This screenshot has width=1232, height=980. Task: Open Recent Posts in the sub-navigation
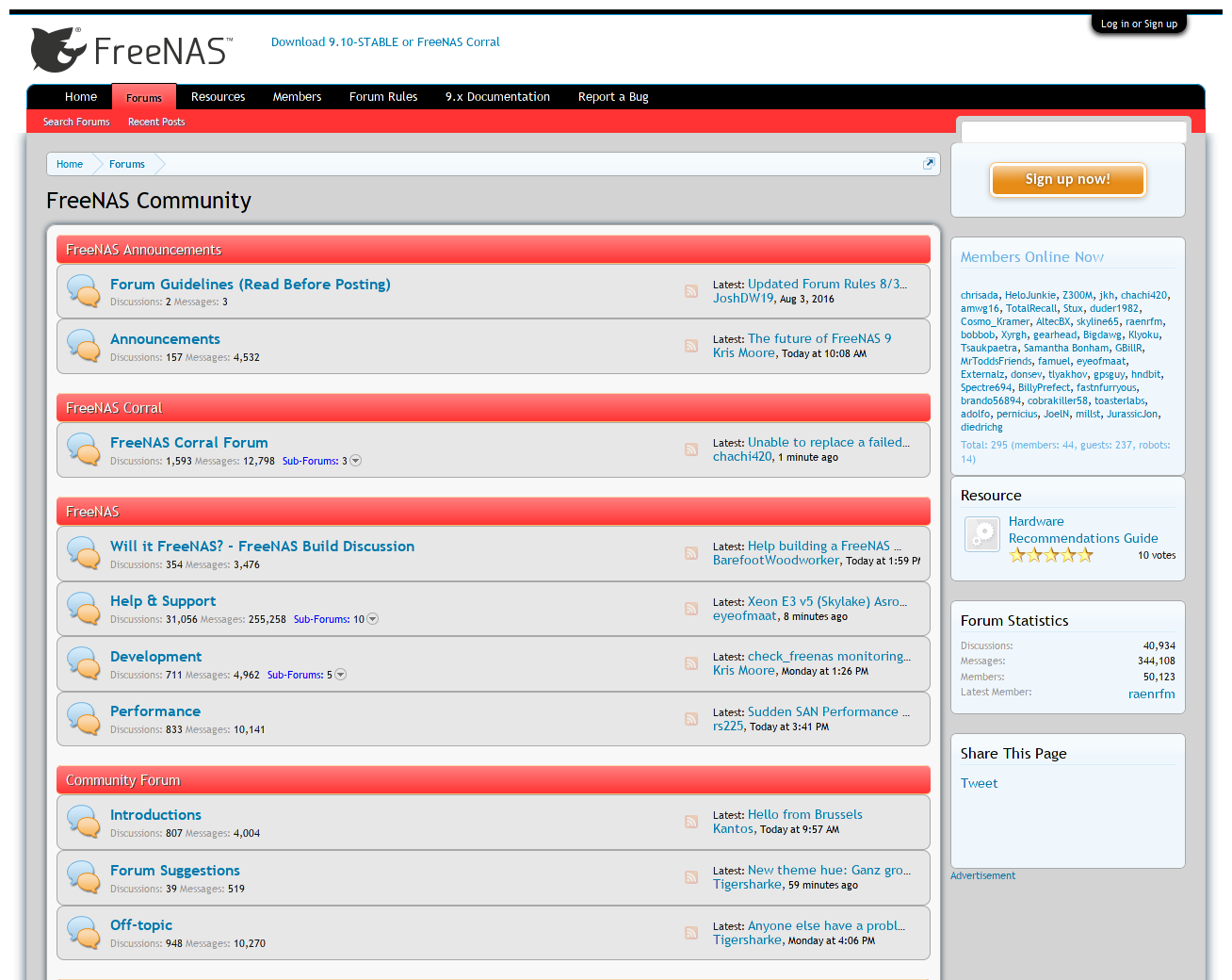point(156,122)
